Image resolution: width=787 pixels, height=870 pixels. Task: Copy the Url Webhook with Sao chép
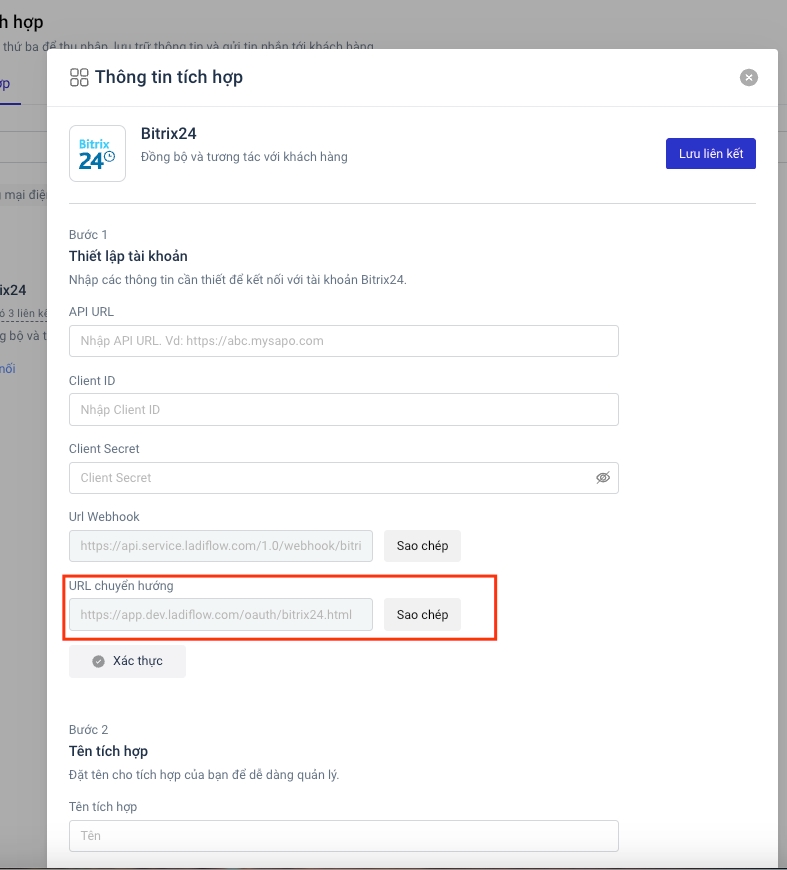click(x=422, y=546)
